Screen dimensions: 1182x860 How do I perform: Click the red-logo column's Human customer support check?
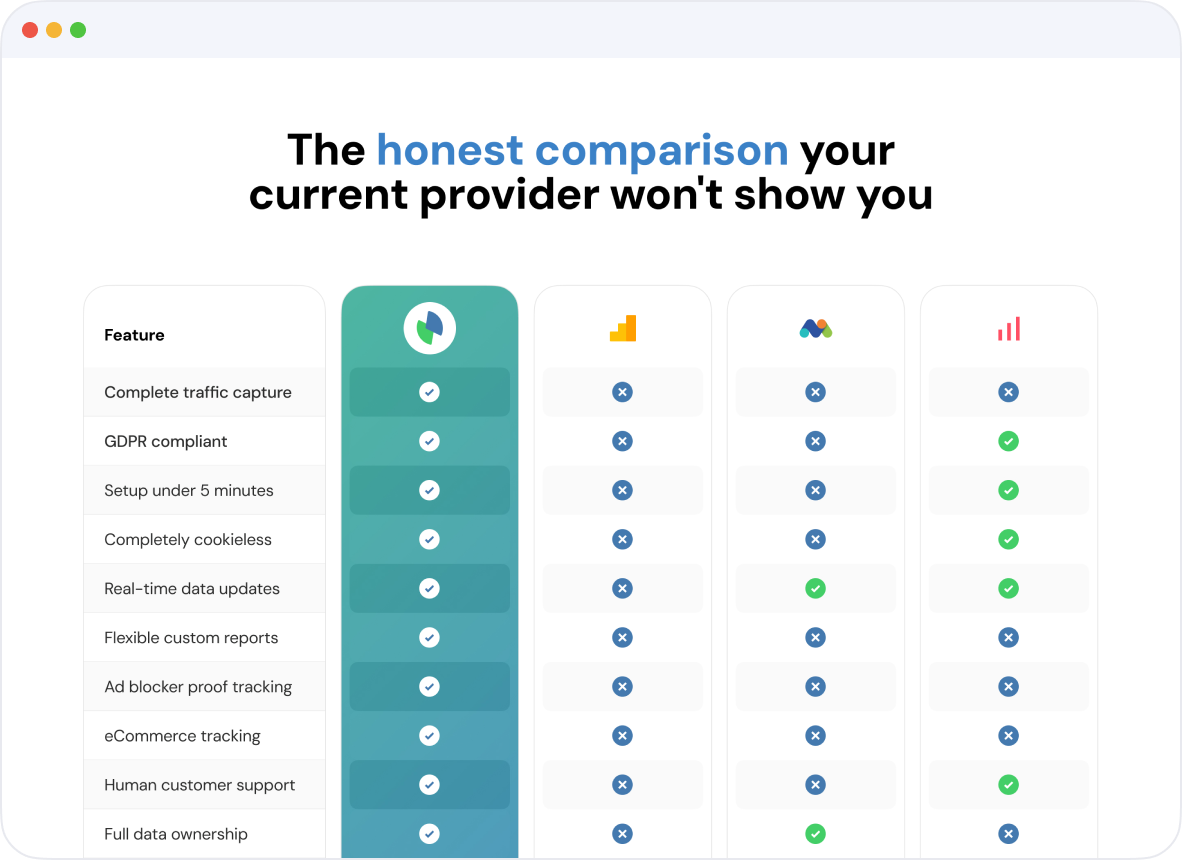[x=1009, y=785]
